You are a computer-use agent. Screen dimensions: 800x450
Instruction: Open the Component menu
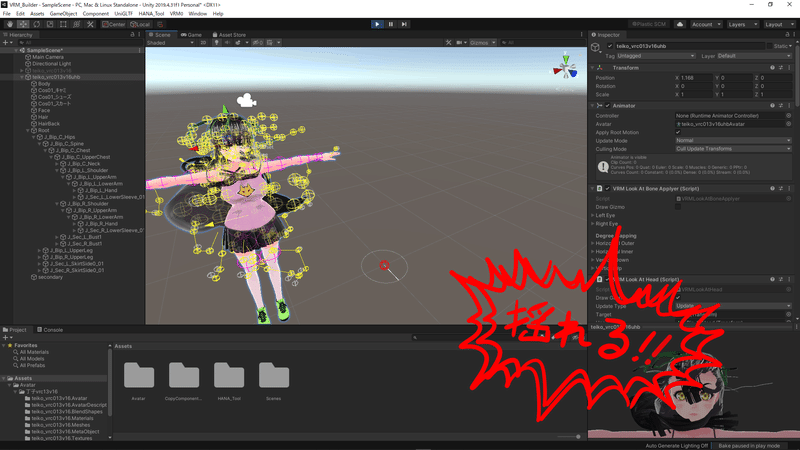pyautogui.click(x=95, y=14)
